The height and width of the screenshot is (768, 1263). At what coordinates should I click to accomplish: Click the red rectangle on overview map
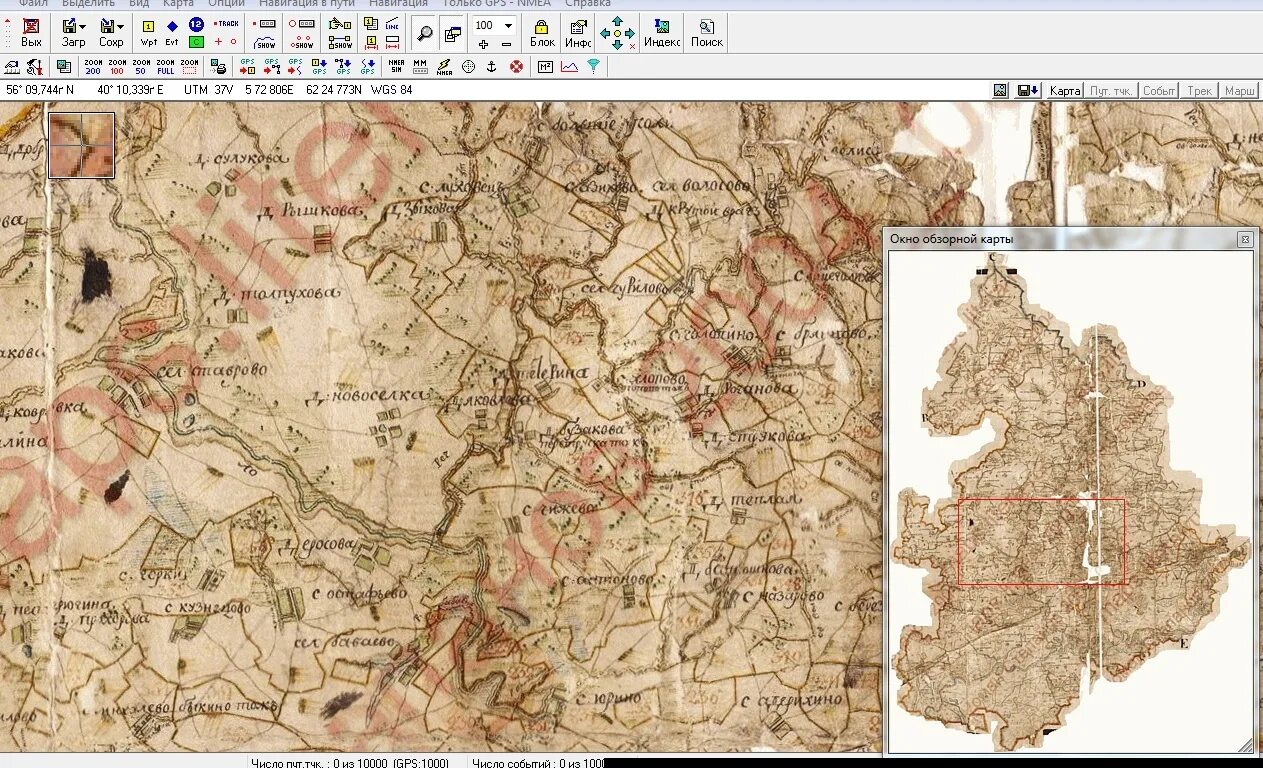pyautogui.click(x=1041, y=542)
